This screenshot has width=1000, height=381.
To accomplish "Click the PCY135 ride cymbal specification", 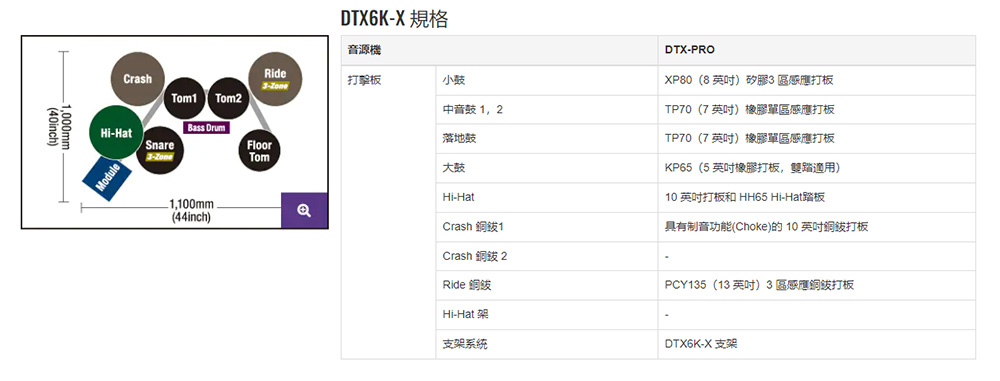I will click(759, 285).
